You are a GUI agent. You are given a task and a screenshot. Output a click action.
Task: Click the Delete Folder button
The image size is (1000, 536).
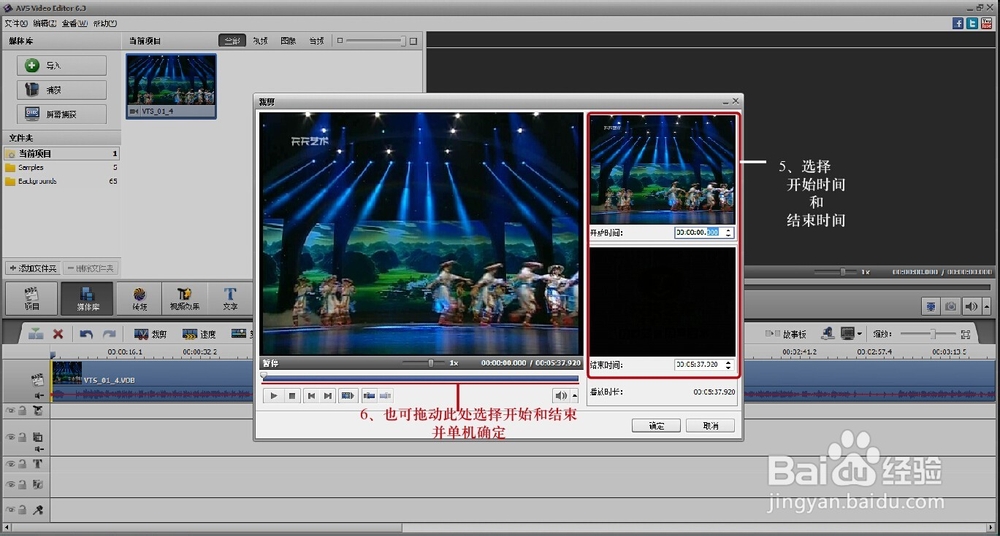(91, 268)
